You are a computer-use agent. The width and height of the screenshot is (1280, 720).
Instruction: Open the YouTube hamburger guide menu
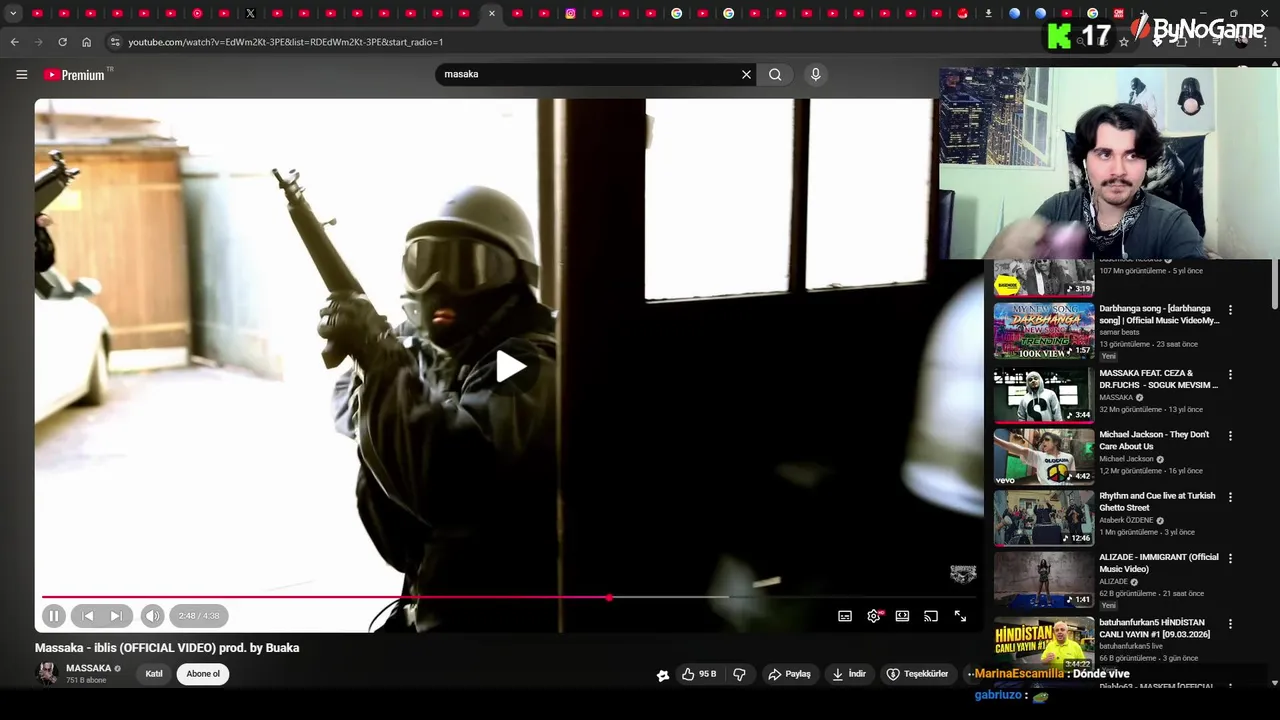tap(21, 74)
